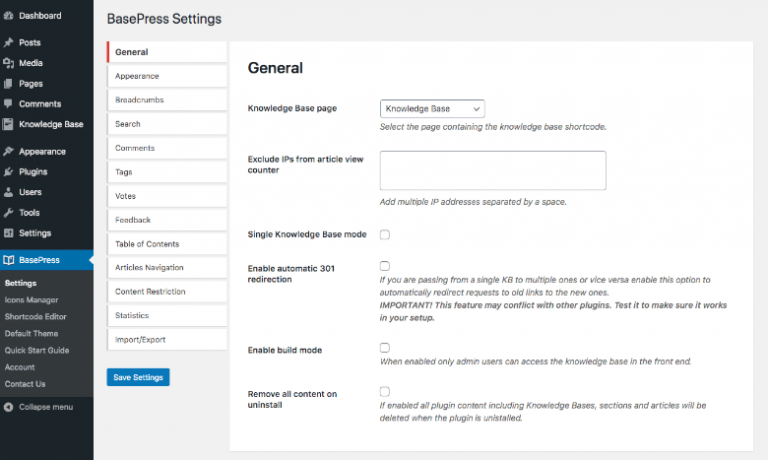Click the Pages icon in sidebar

click(8, 84)
